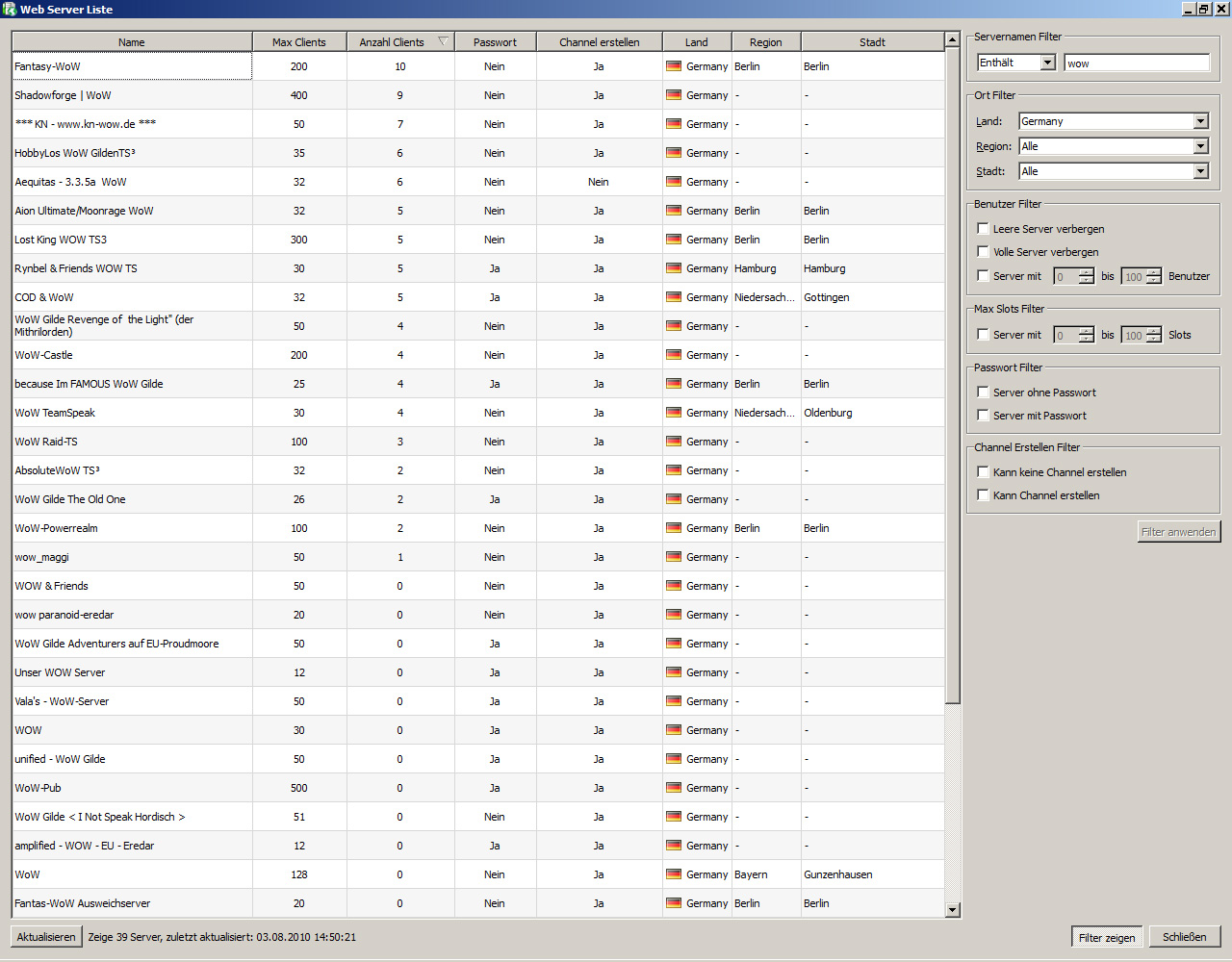Click the German flag in the WoW-Pub row
Viewport: 1232px width, 962px height.
(x=674, y=788)
